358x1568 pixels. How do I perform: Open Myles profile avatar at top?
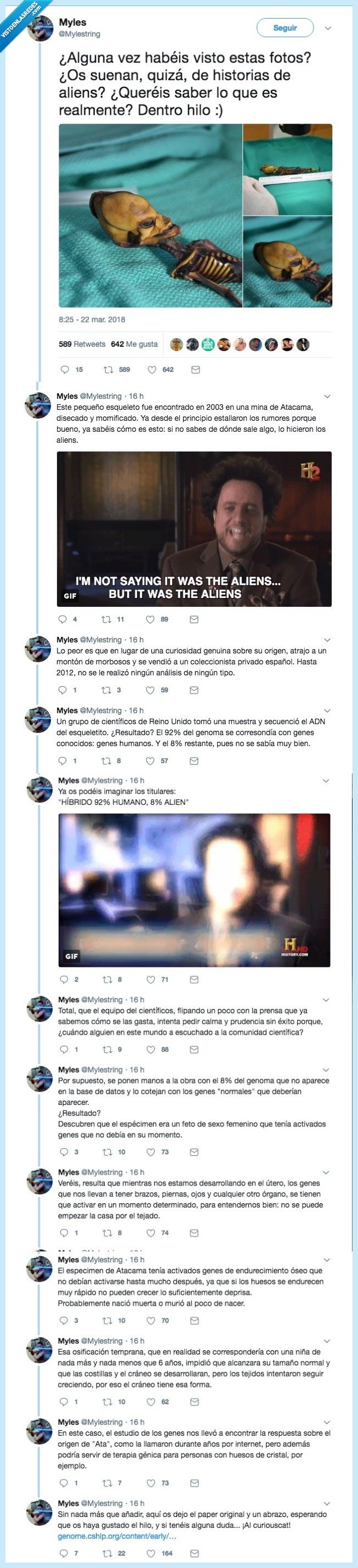pyautogui.click(x=41, y=28)
